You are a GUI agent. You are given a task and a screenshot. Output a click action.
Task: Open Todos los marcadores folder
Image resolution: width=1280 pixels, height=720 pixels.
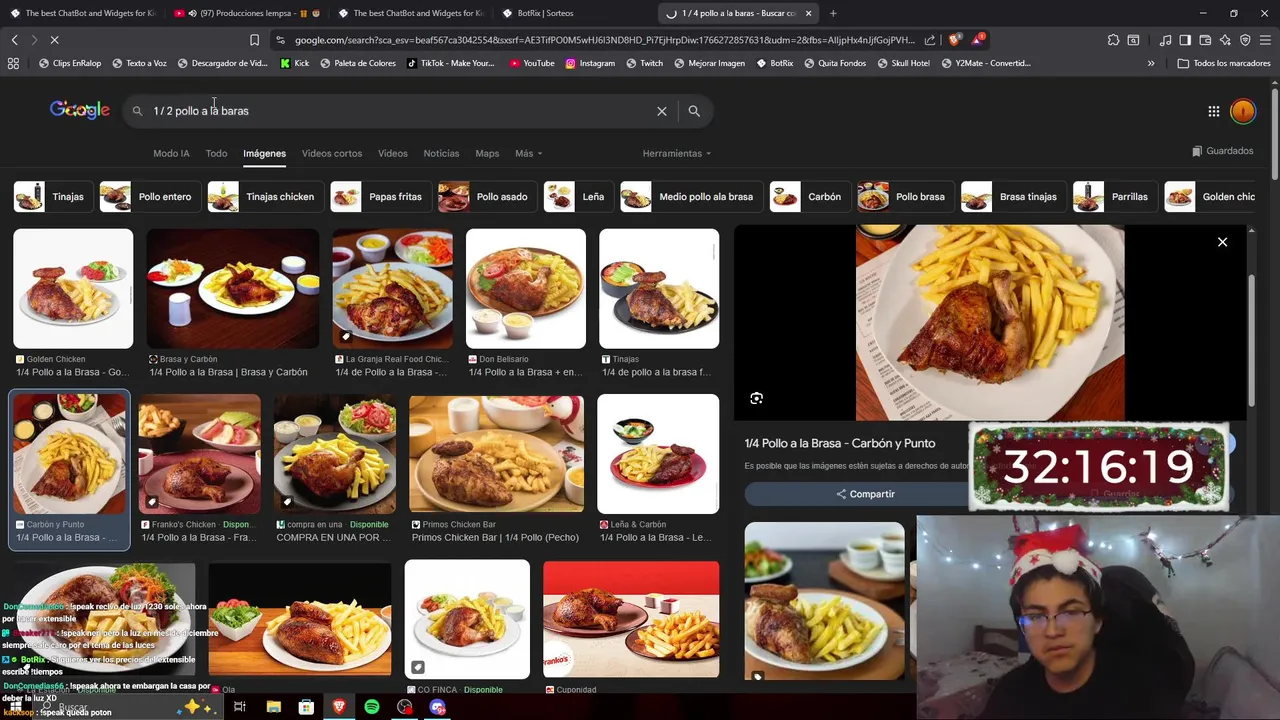[x=1224, y=63]
